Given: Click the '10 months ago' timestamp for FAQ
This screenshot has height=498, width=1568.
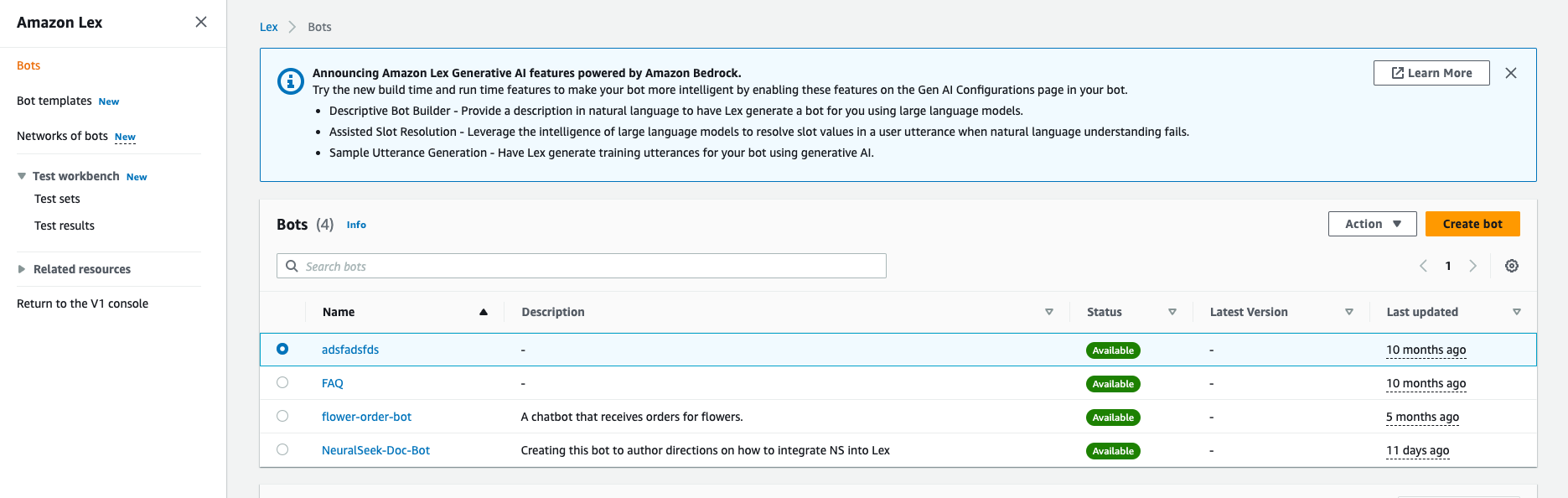Looking at the screenshot, I should click(x=1426, y=383).
